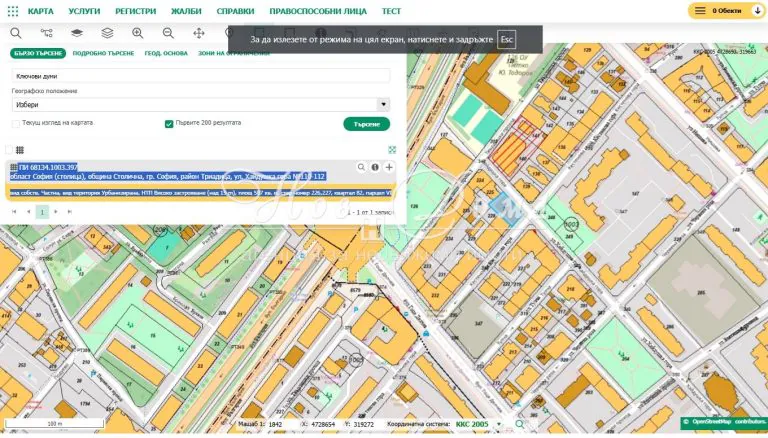This screenshot has height=438, width=768.
Task: Open the 'Регистри' menu
Action: [x=135, y=11]
